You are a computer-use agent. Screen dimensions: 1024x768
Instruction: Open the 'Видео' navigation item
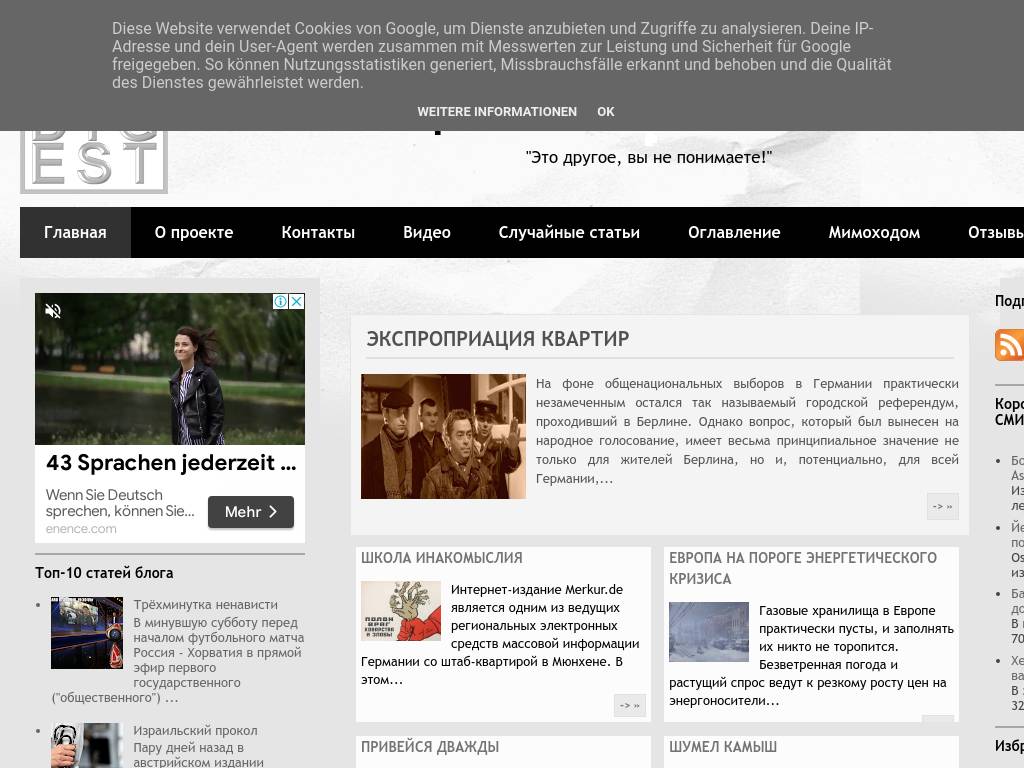(427, 232)
